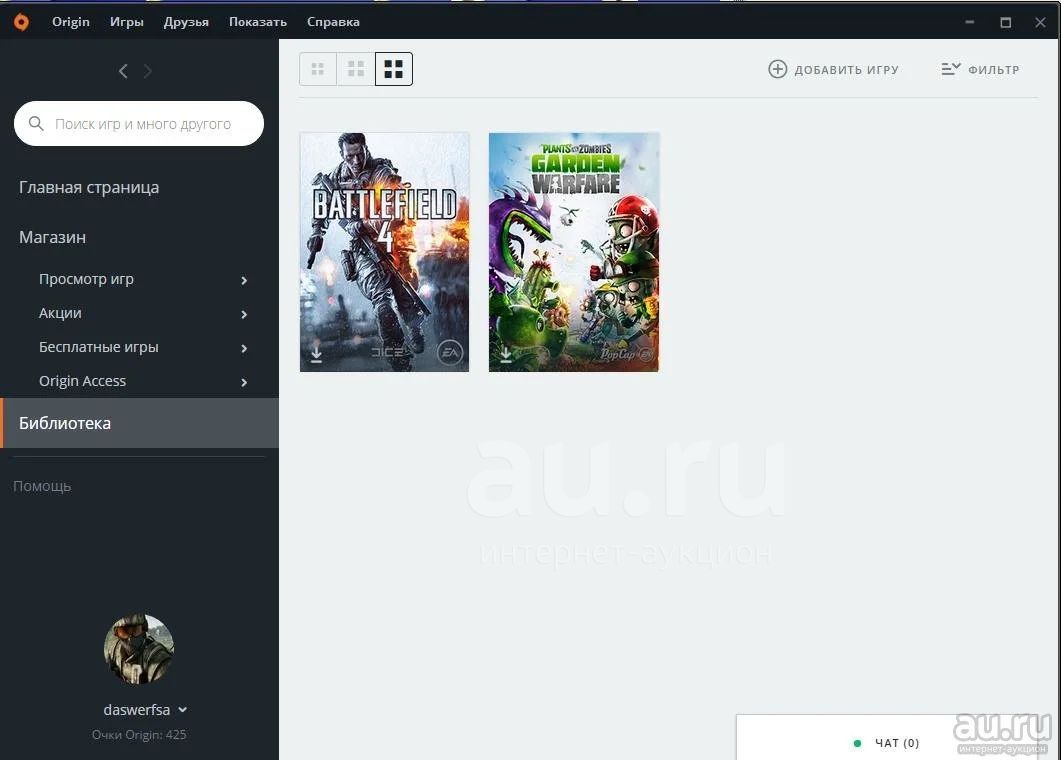This screenshot has height=760, width=1061.
Task: Go forward using the right arrow
Action: tap(148, 71)
